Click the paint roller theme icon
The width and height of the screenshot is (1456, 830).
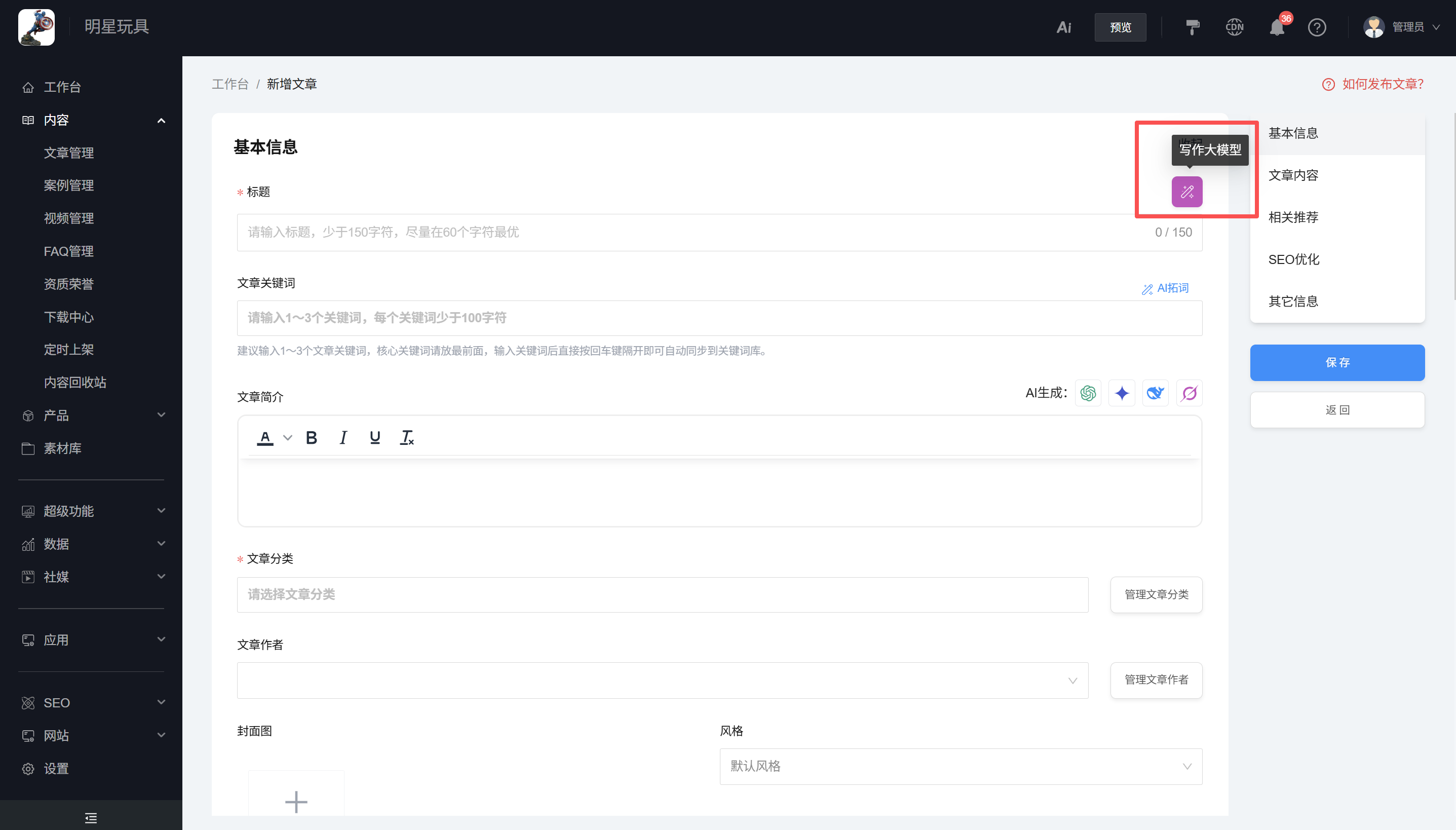tap(1192, 27)
